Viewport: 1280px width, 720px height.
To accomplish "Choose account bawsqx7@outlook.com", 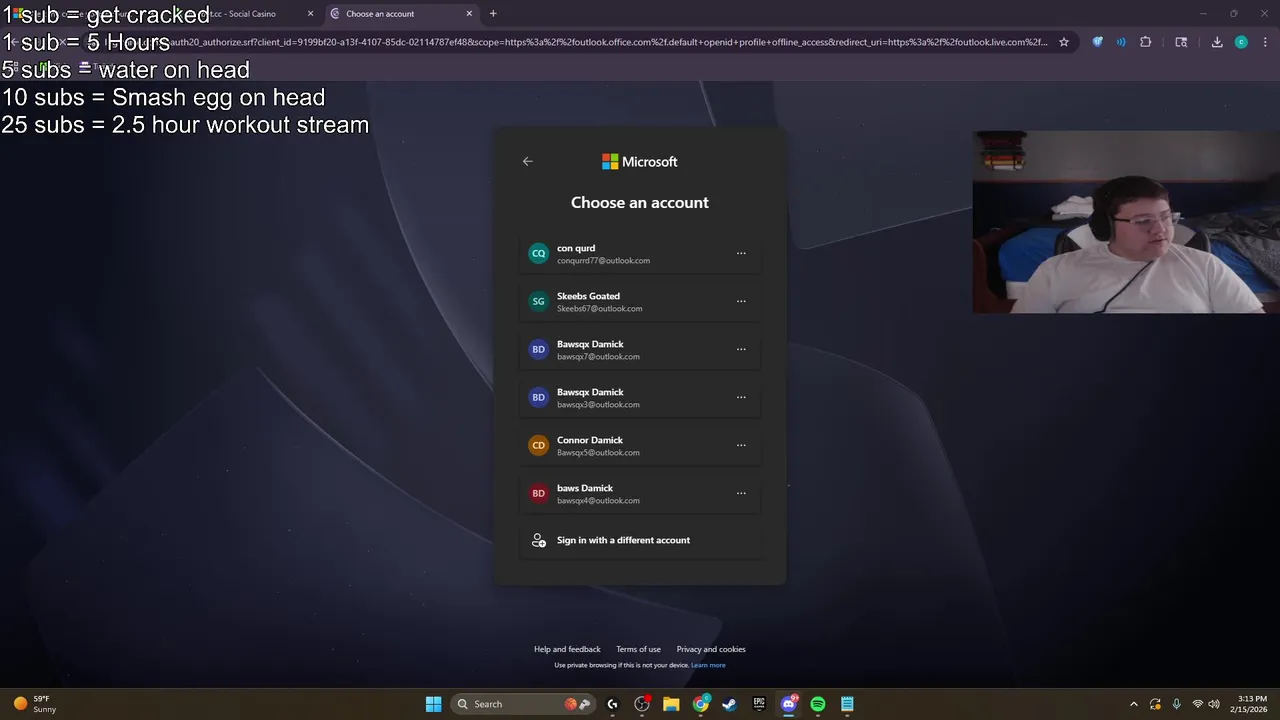I will pos(640,350).
